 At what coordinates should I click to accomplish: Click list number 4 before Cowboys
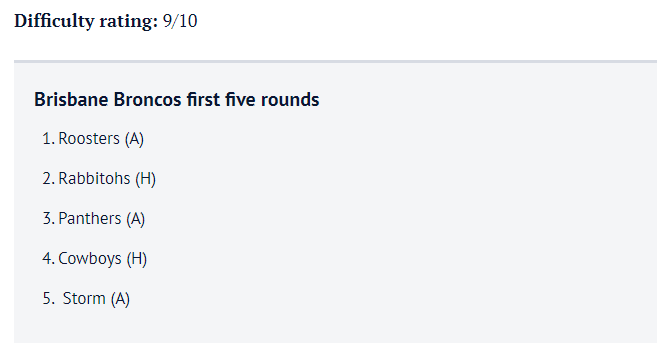point(49,259)
